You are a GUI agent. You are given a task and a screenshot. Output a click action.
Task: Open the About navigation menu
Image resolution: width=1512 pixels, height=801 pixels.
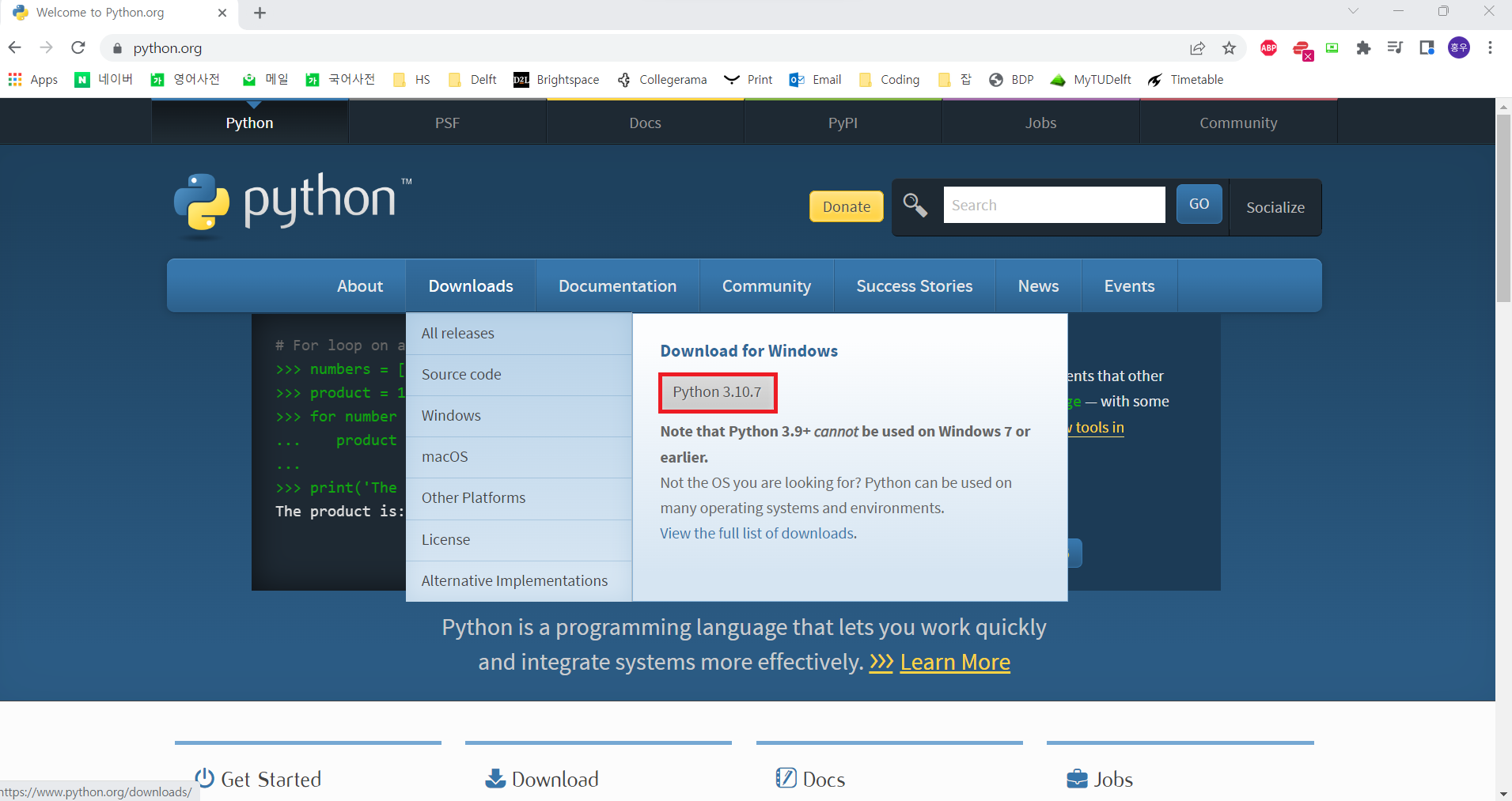(360, 285)
